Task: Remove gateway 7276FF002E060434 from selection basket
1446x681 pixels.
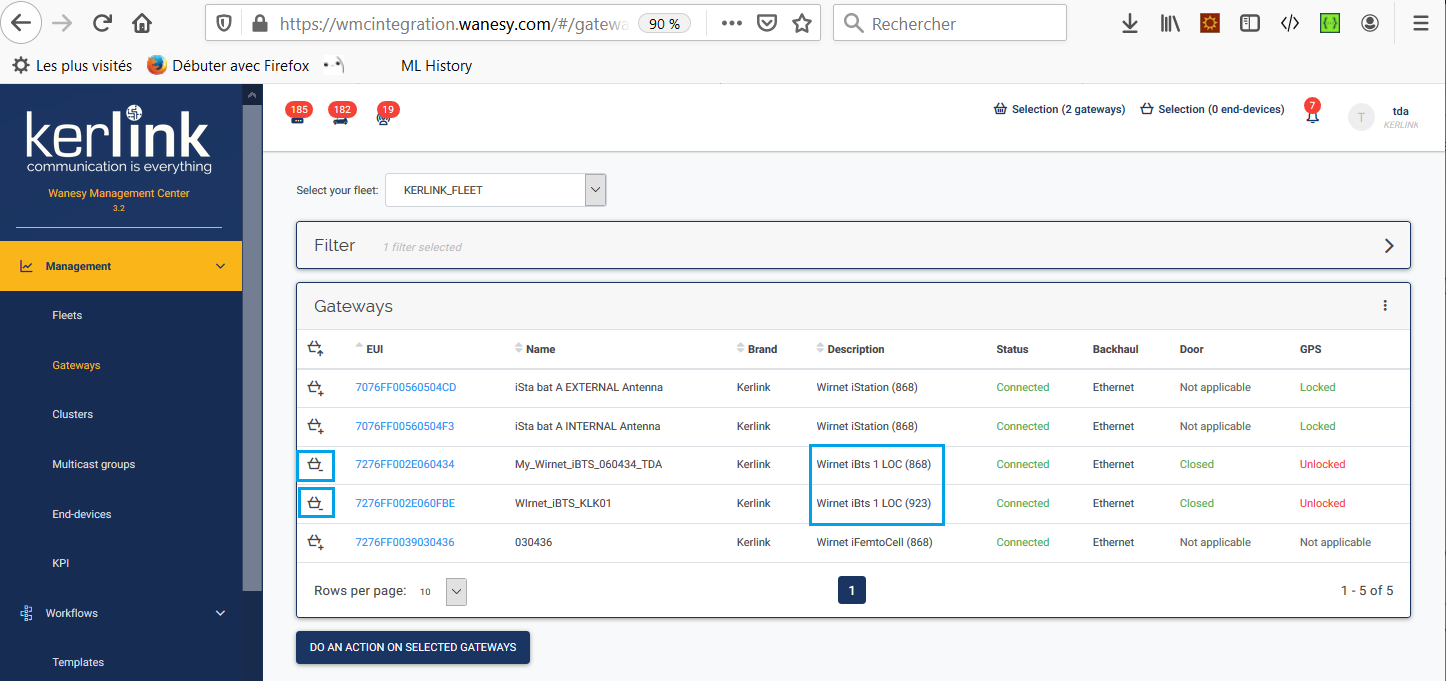Action: tap(316, 465)
